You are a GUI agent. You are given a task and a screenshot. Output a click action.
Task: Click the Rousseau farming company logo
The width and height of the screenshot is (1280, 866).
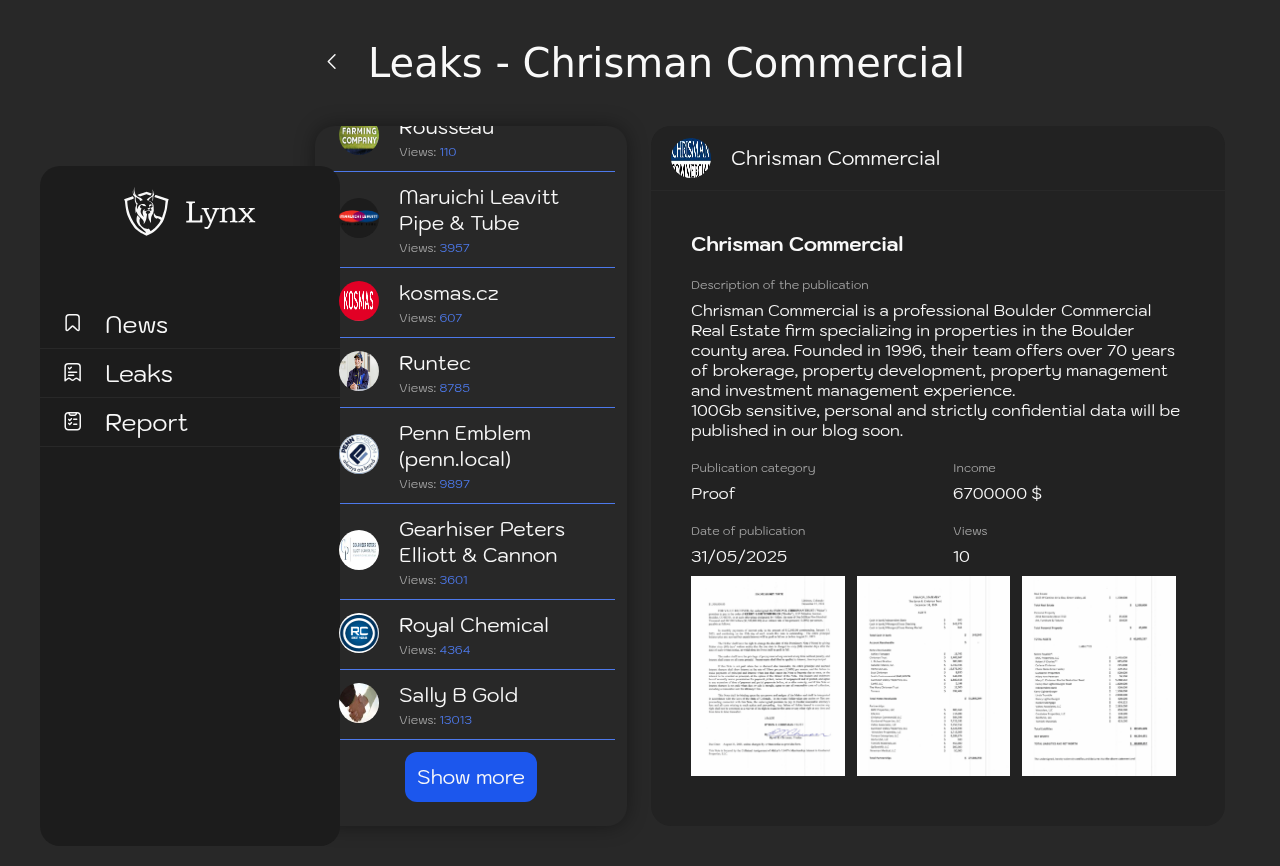359,138
